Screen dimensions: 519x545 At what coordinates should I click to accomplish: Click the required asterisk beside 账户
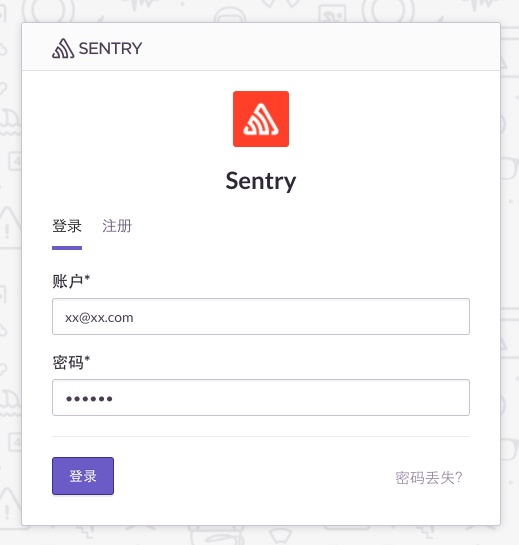pos(87,278)
